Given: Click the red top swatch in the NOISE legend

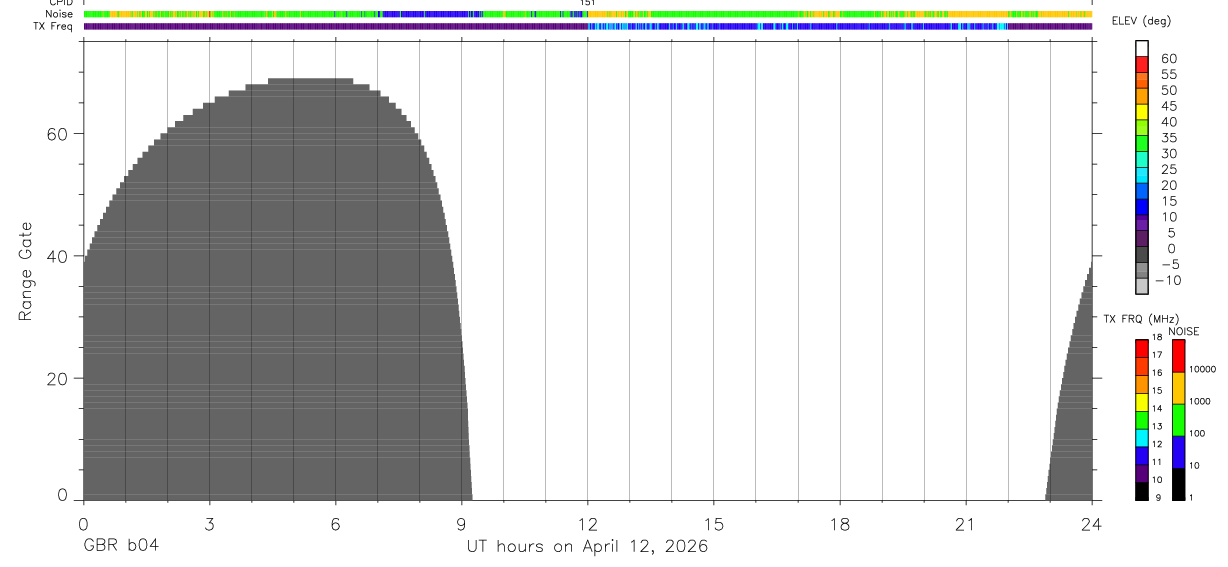Looking at the screenshot, I should 1178,355.
